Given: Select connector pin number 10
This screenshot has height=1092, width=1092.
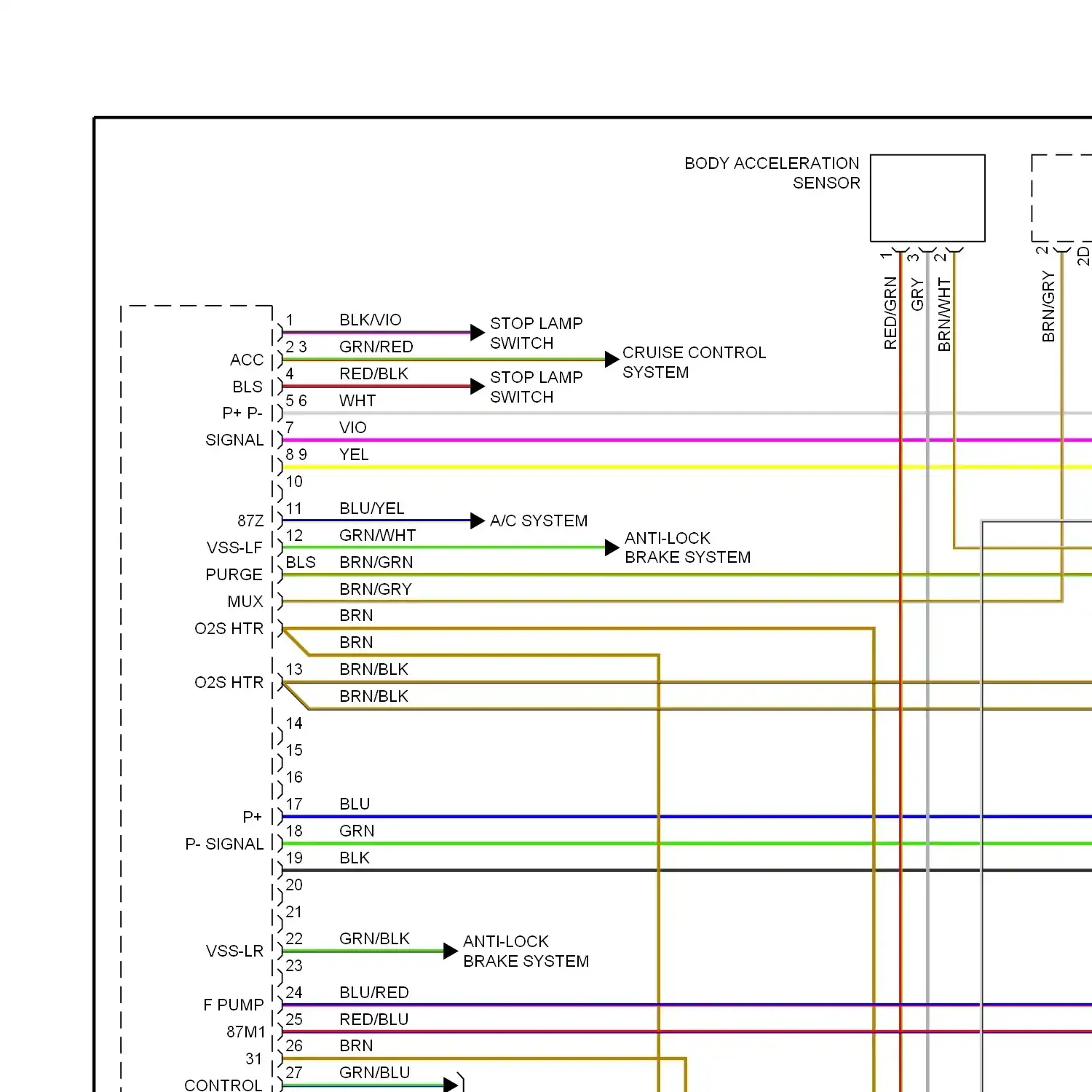Looking at the screenshot, I should click(294, 481).
